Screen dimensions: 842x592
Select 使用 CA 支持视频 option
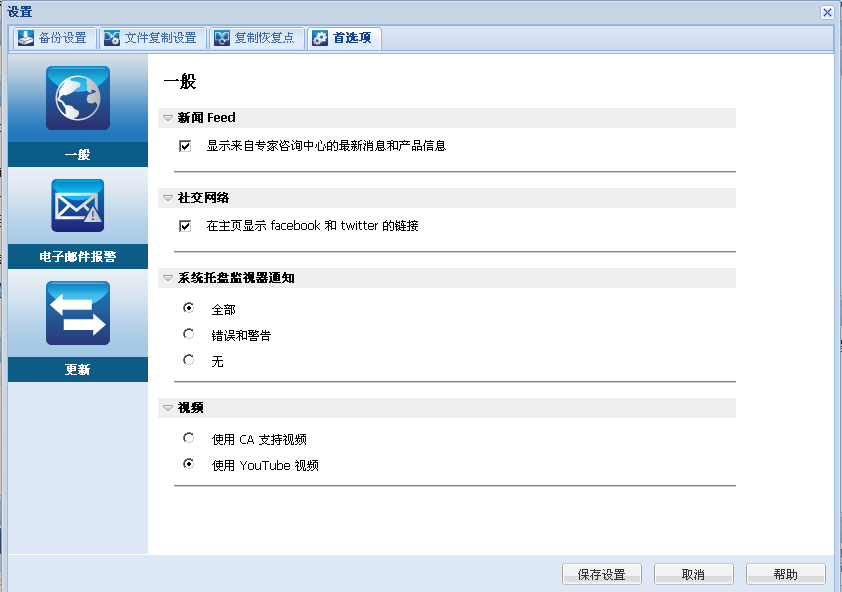pyautogui.click(x=188, y=438)
